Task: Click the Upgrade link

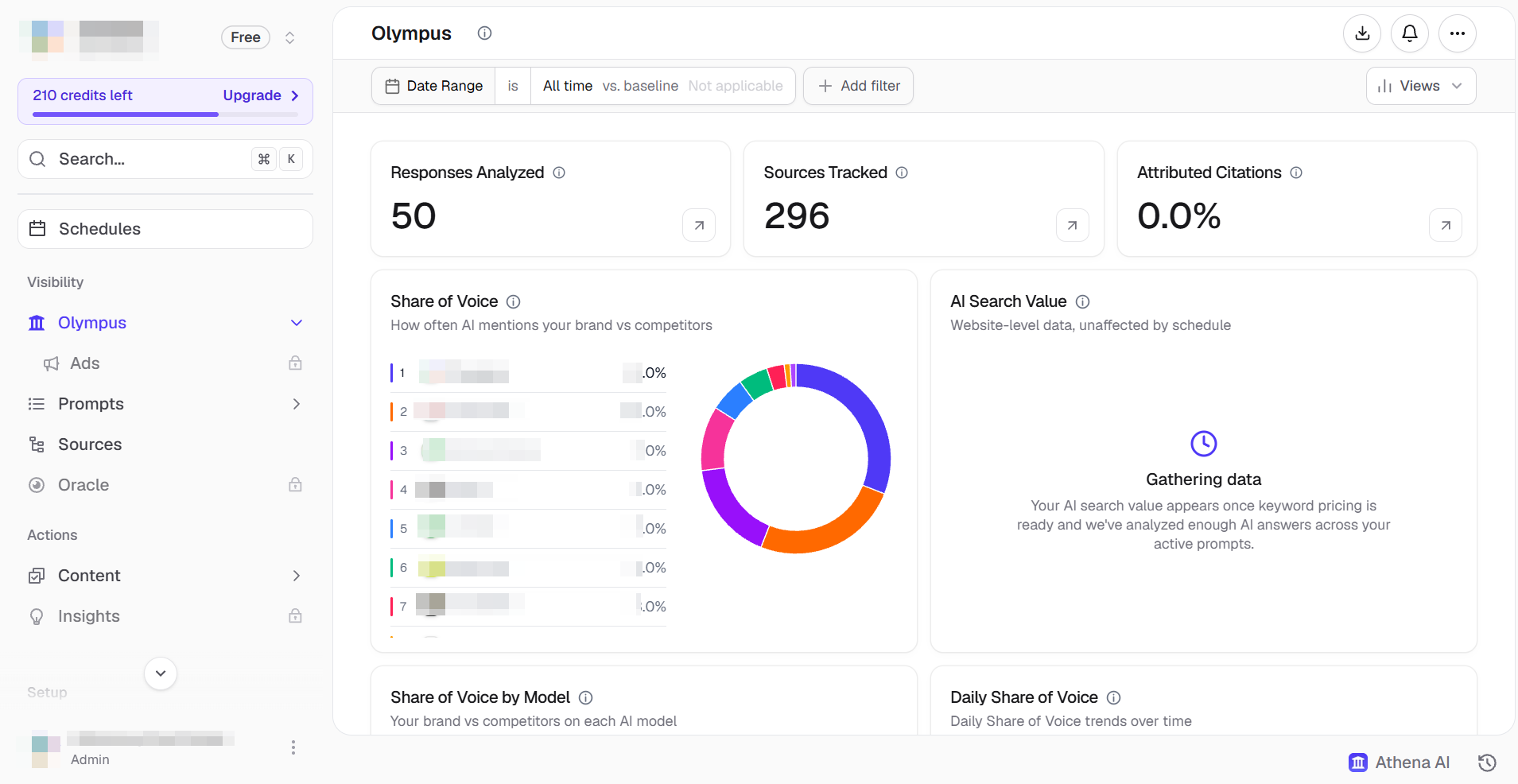Action: point(261,95)
